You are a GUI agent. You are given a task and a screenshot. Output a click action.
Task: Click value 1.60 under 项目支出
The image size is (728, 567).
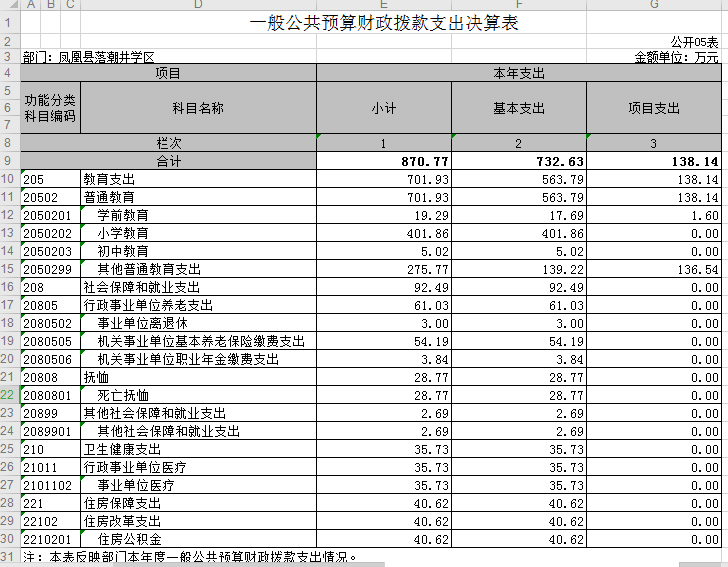[x=654, y=215]
